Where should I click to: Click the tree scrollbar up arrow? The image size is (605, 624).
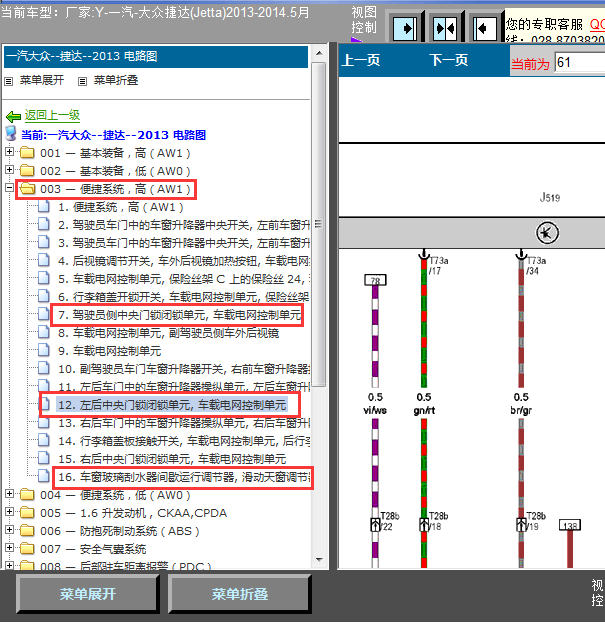click(x=319, y=53)
